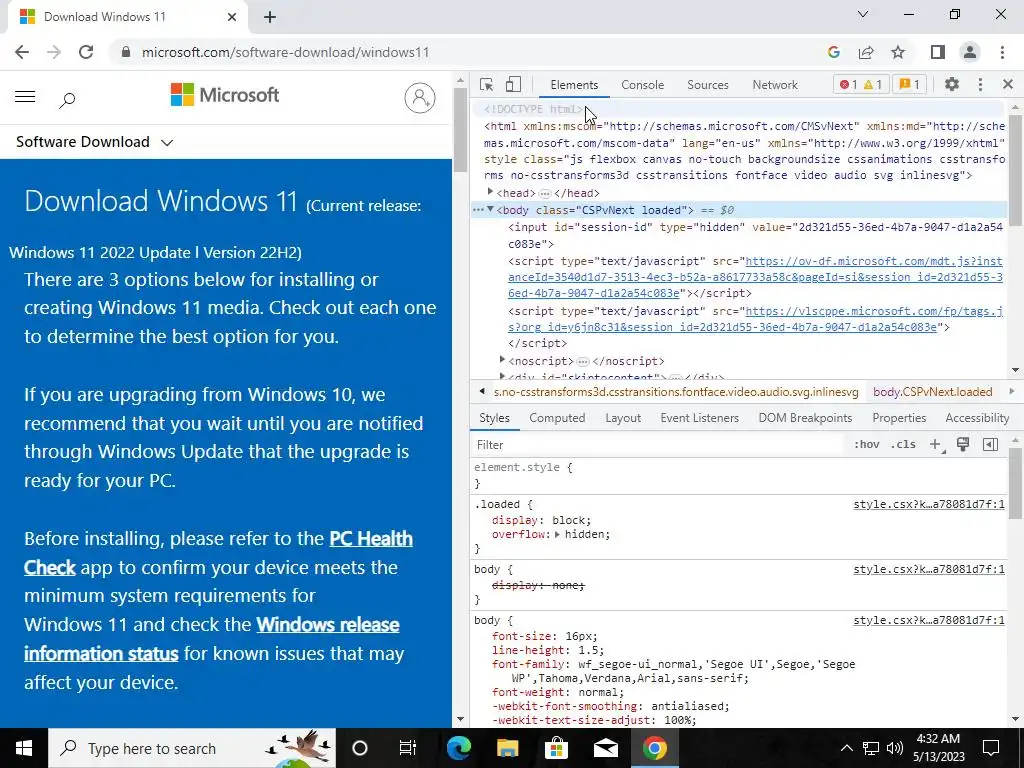
Task: Close the Download Windows 11 tab
Action: pos(232,17)
